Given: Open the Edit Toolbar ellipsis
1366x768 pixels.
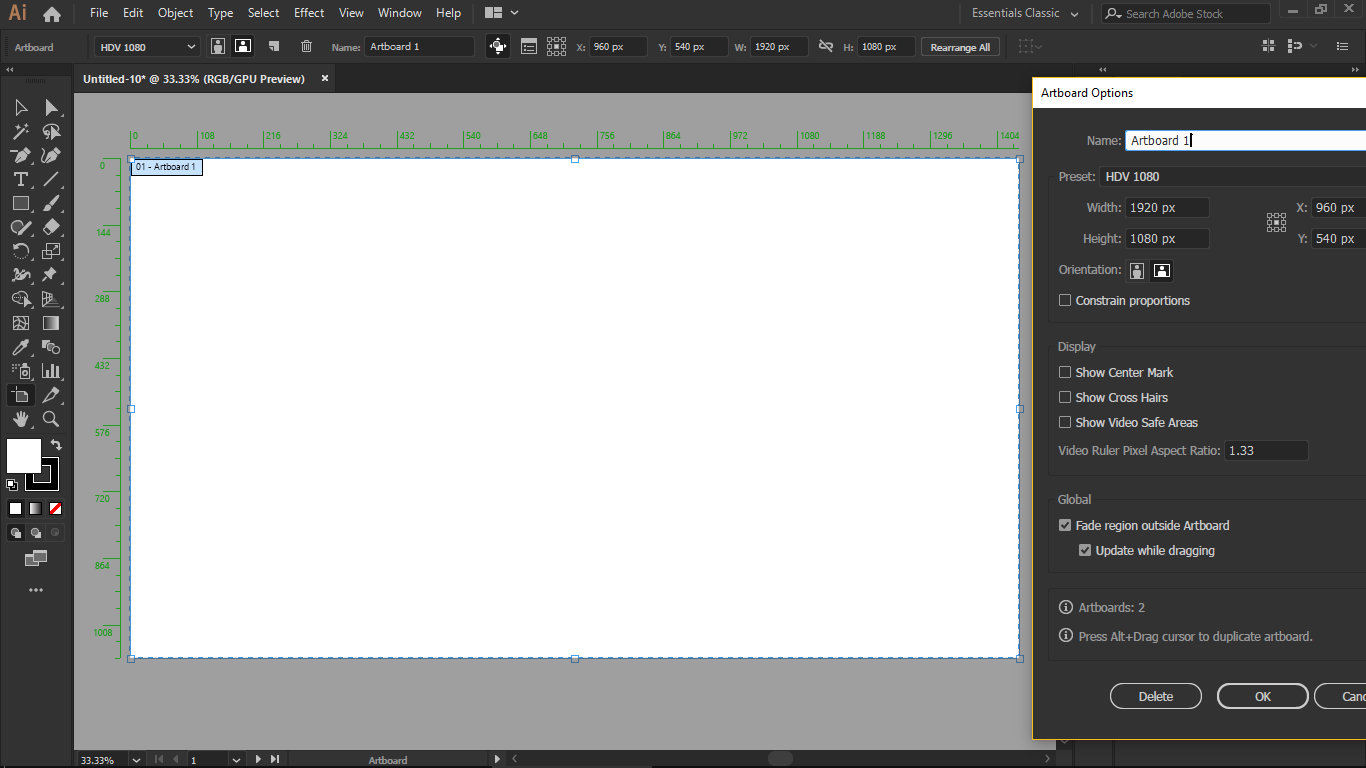Looking at the screenshot, I should pyautogui.click(x=36, y=590).
